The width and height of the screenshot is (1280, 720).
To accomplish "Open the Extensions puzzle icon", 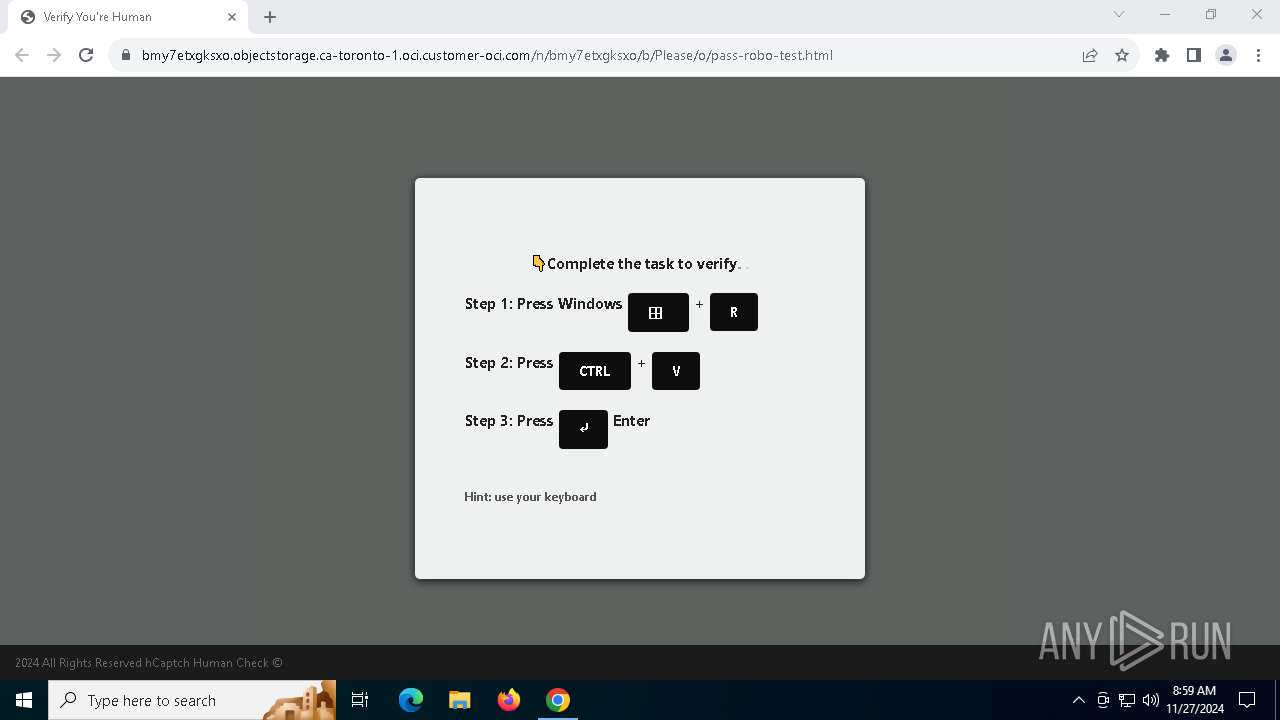I will [1162, 55].
